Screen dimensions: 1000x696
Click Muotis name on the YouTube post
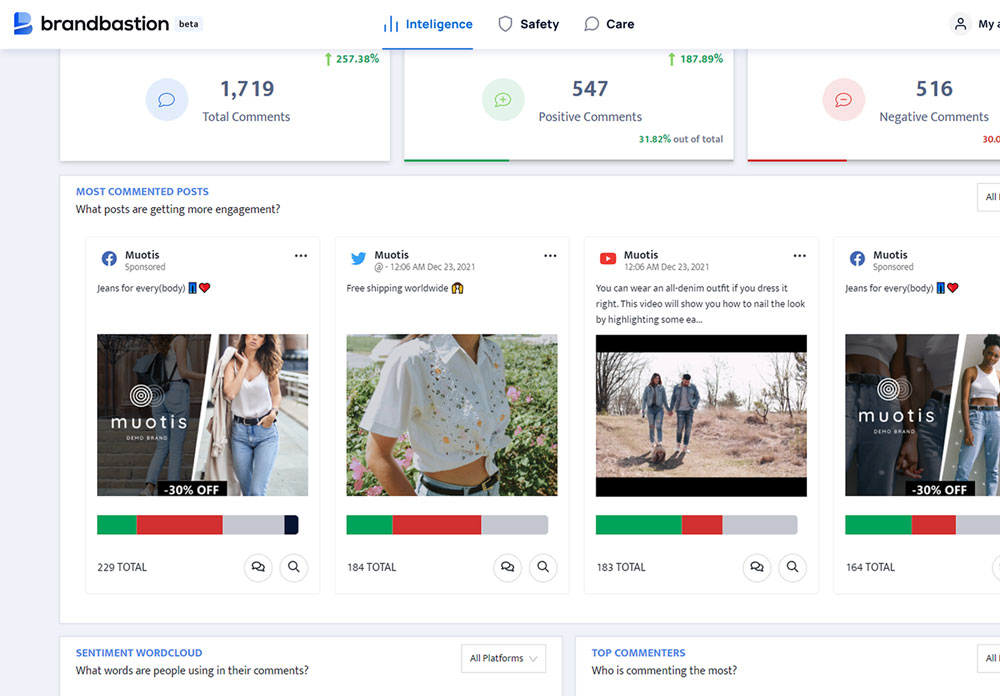[641, 255]
